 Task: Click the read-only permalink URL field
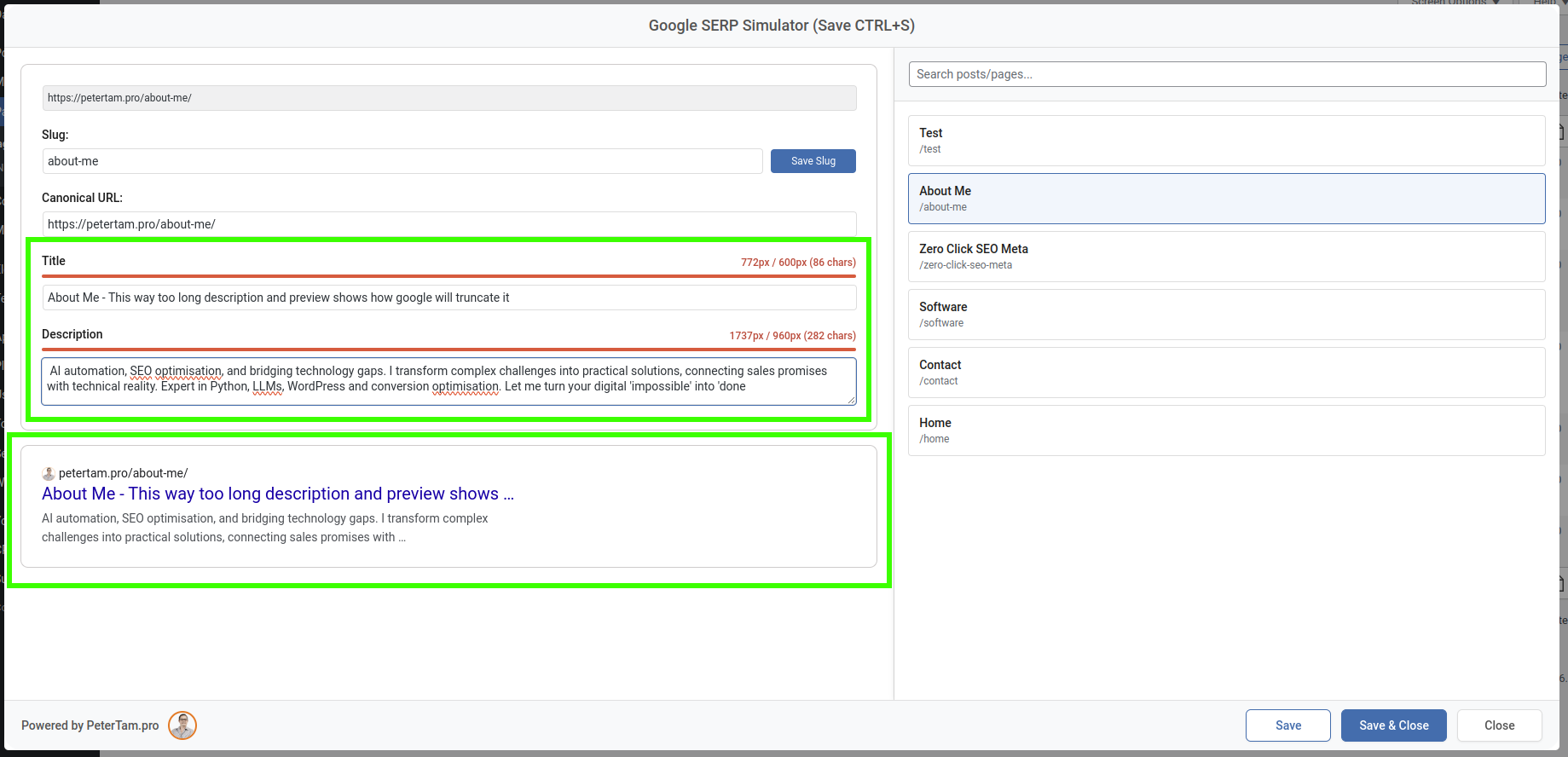(449, 98)
